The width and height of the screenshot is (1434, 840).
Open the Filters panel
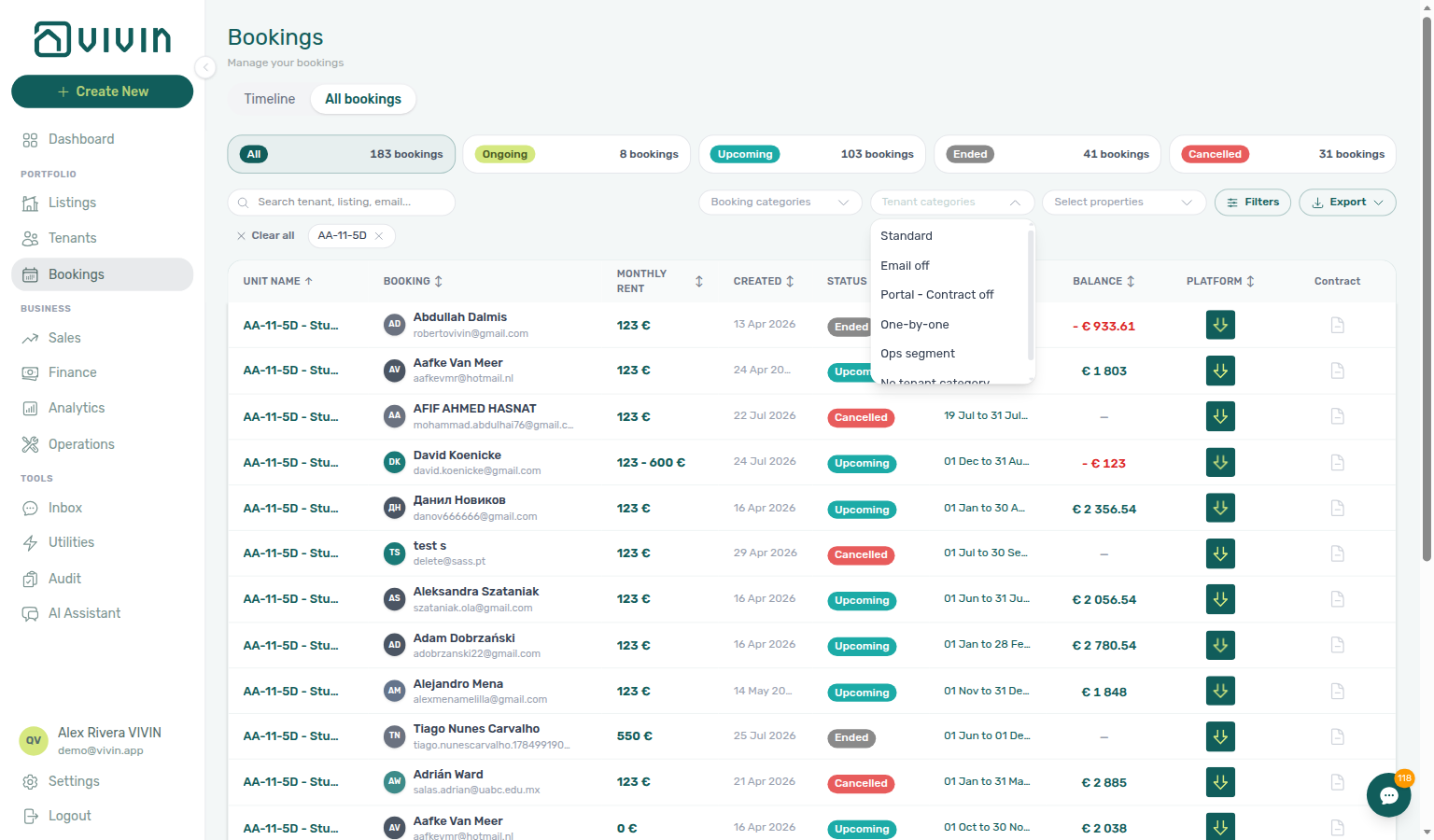1253,203
